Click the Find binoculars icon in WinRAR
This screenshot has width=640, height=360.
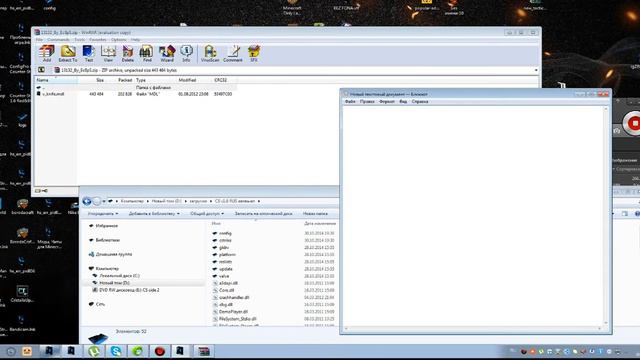(x=147, y=53)
